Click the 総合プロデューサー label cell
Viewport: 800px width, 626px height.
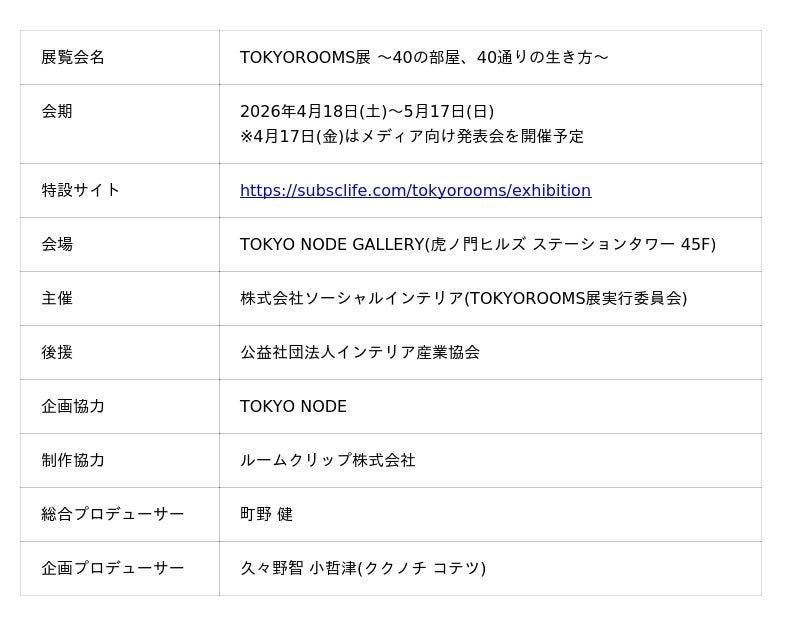coord(113,514)
